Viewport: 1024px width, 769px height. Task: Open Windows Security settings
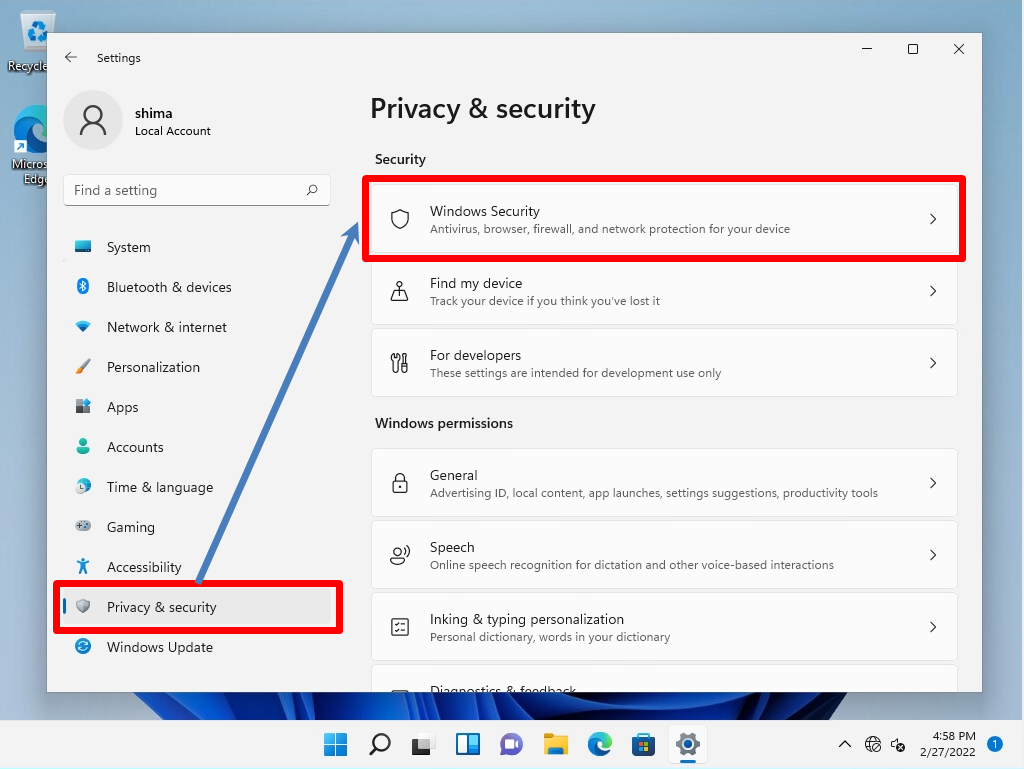pyautogui.click(x=664, y=219)
